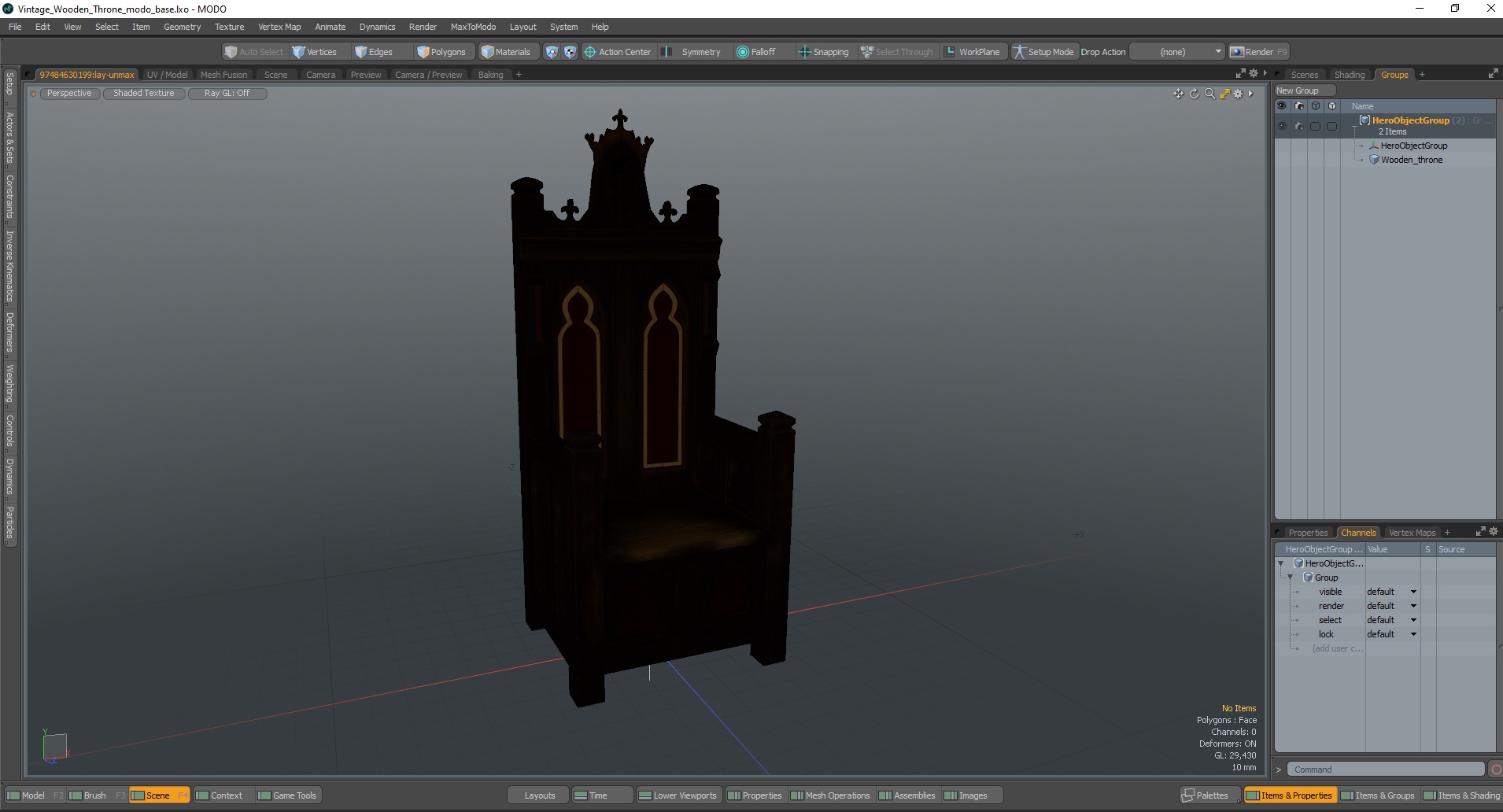Viewport: 1503px width, 812px height.
Task: Toggle Snapping
Action: (824, 52)
